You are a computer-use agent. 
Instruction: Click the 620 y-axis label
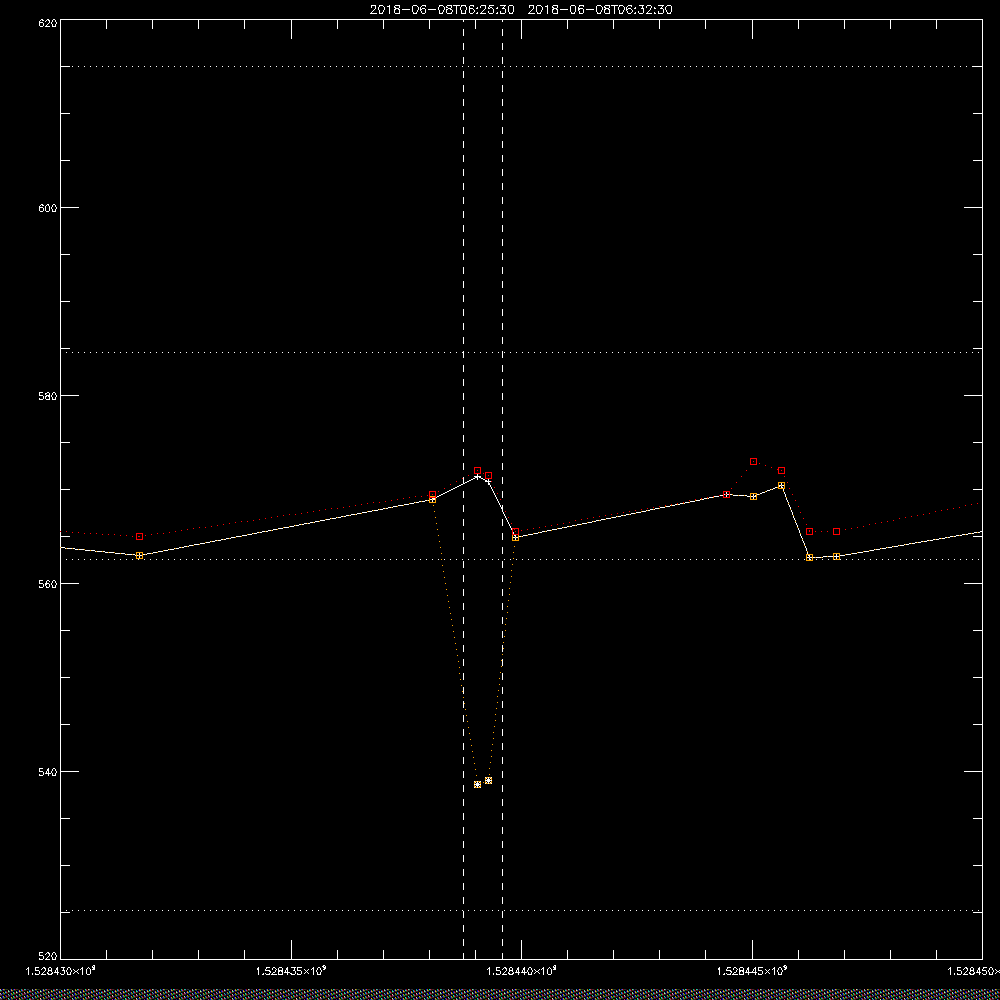(49, 23)
